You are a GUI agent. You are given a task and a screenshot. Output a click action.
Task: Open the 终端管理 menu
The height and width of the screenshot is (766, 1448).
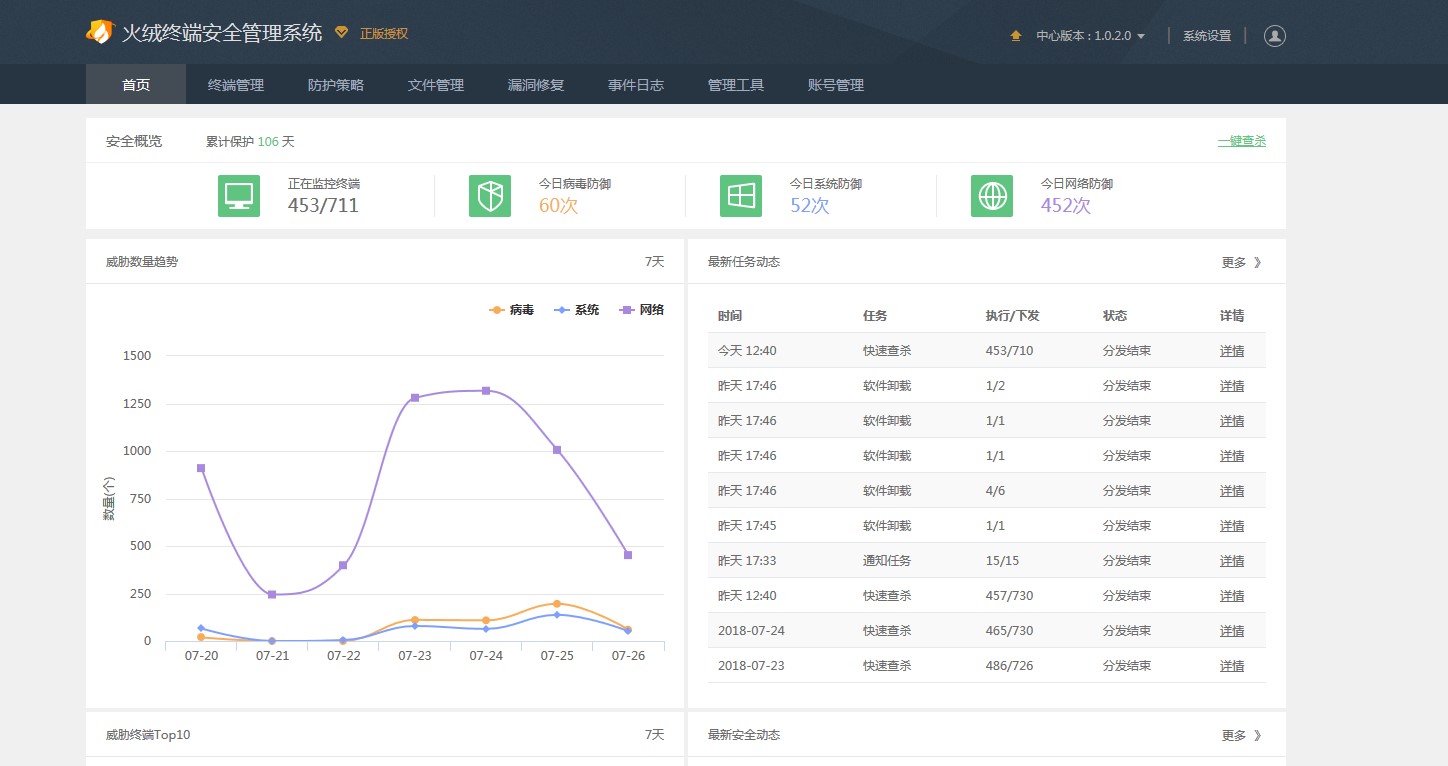pos(236,85)
